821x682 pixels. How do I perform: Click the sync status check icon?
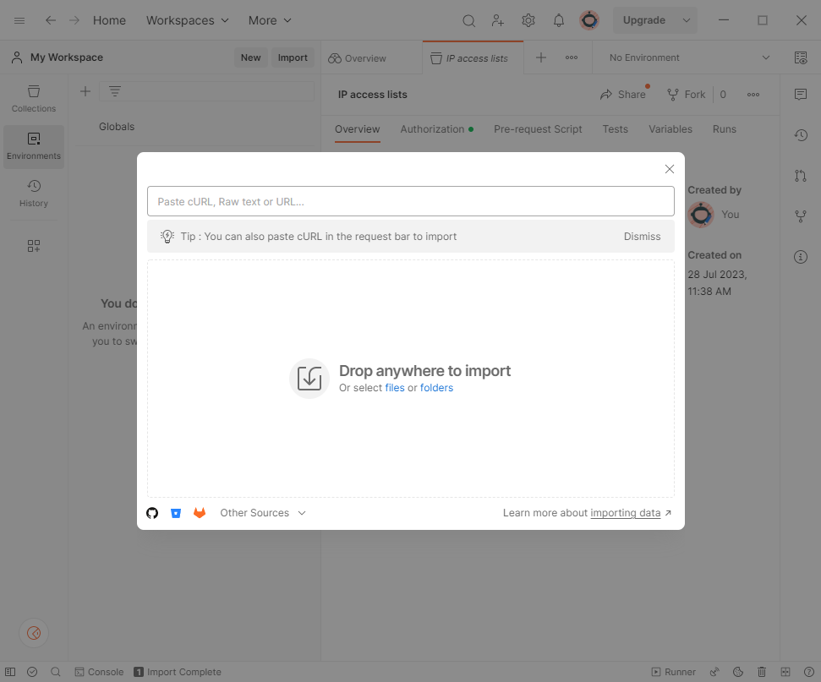[x=32, y=672]
